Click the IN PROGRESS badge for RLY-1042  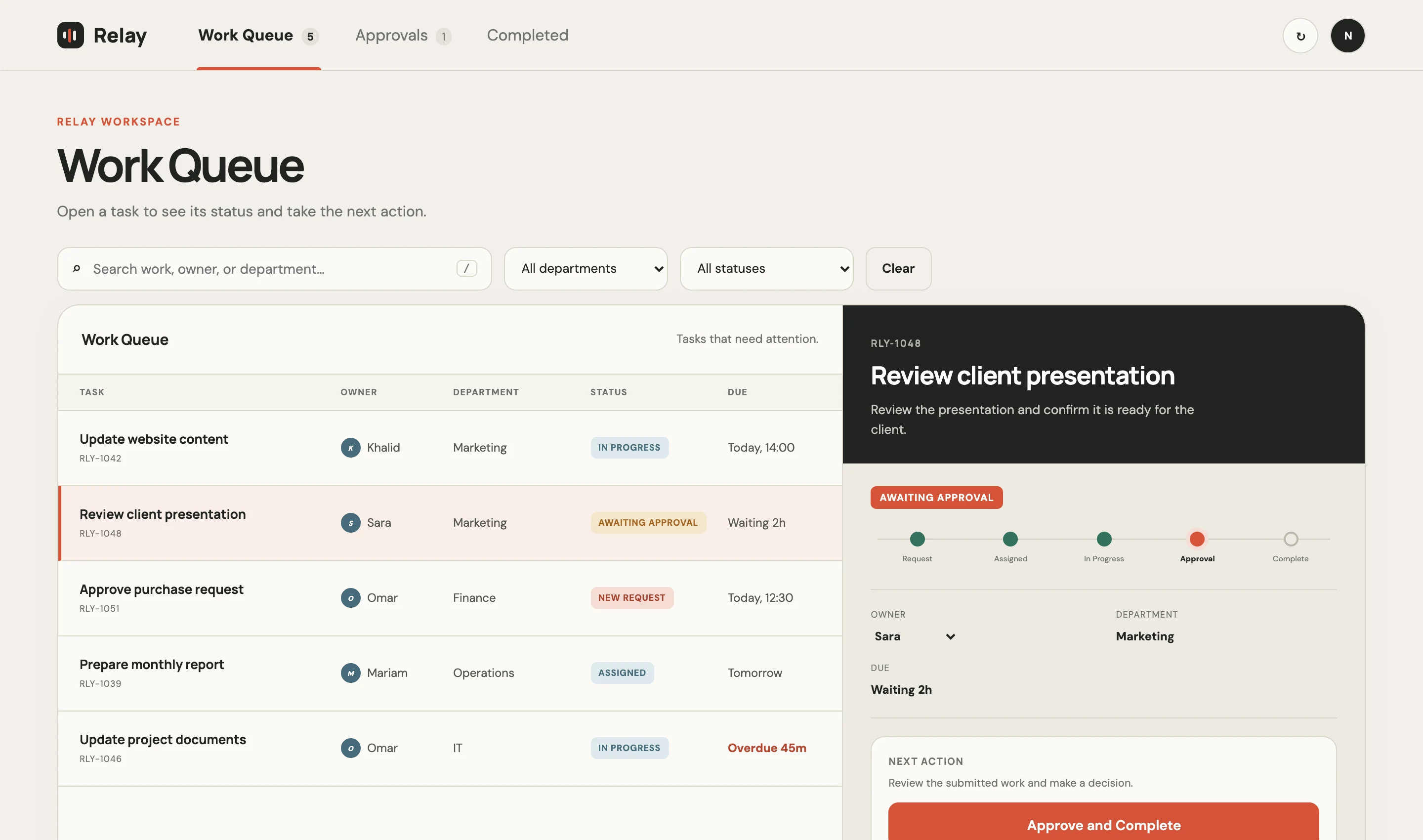(629, 448)
